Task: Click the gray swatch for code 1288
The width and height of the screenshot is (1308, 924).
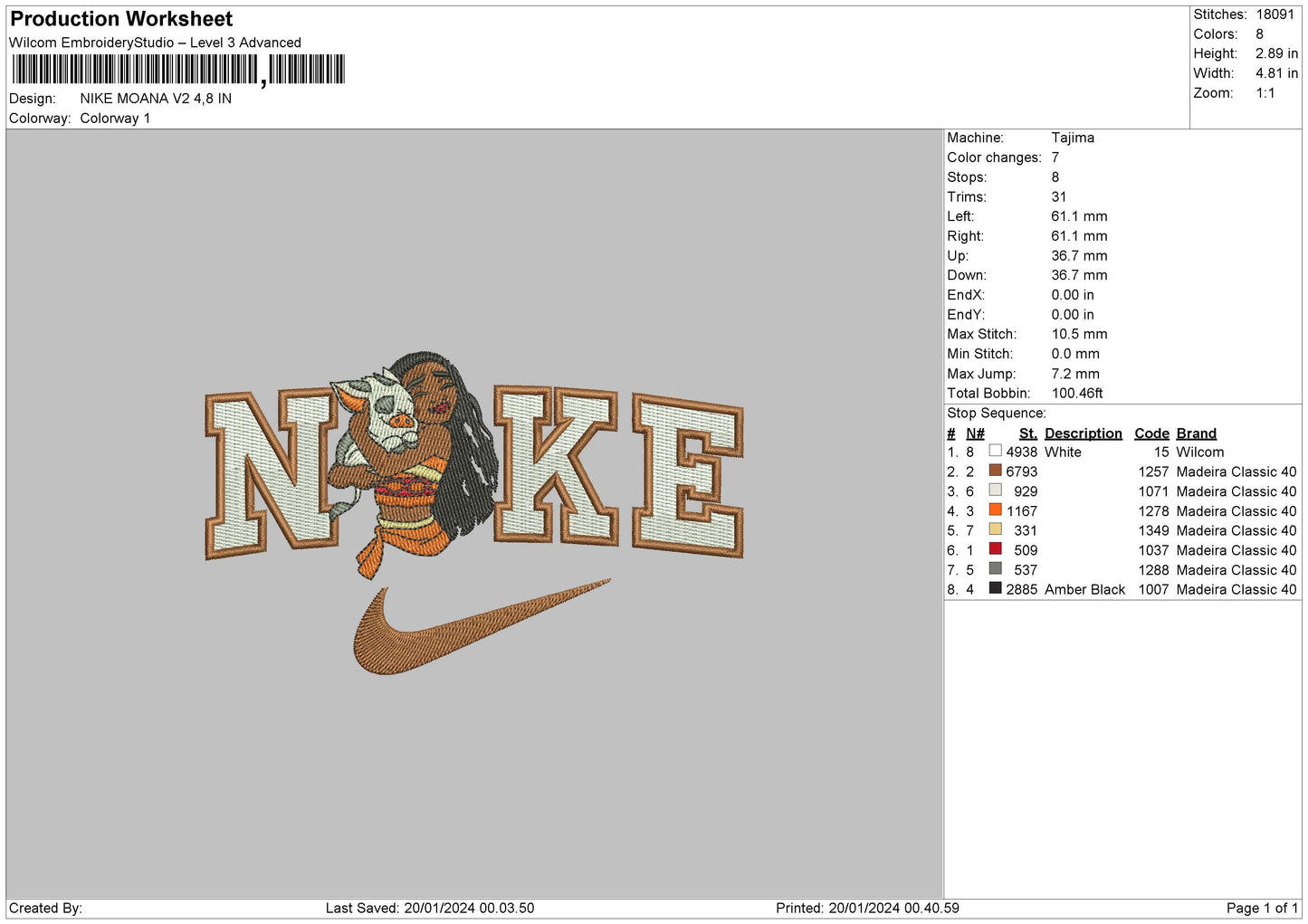Action: tap(996, 568)
